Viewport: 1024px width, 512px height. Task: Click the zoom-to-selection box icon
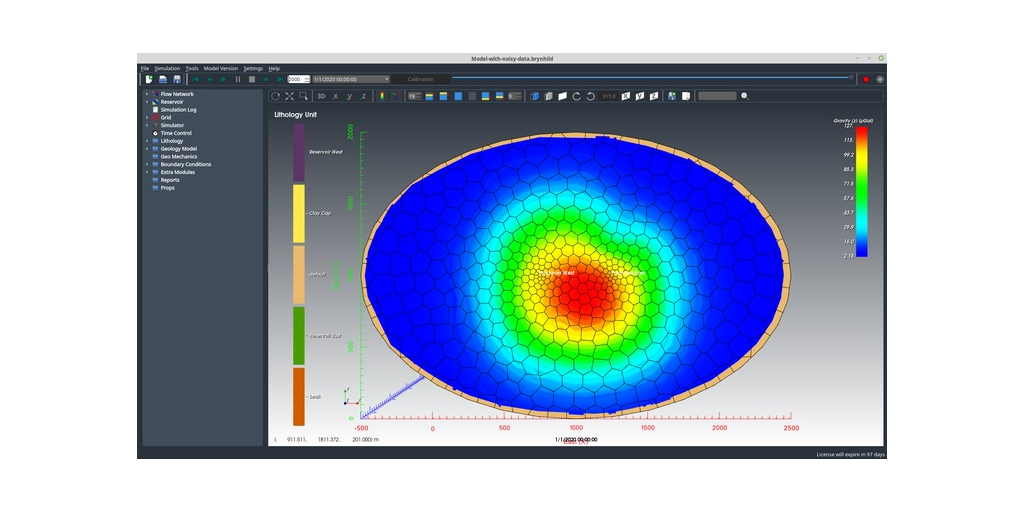[303, 96]
